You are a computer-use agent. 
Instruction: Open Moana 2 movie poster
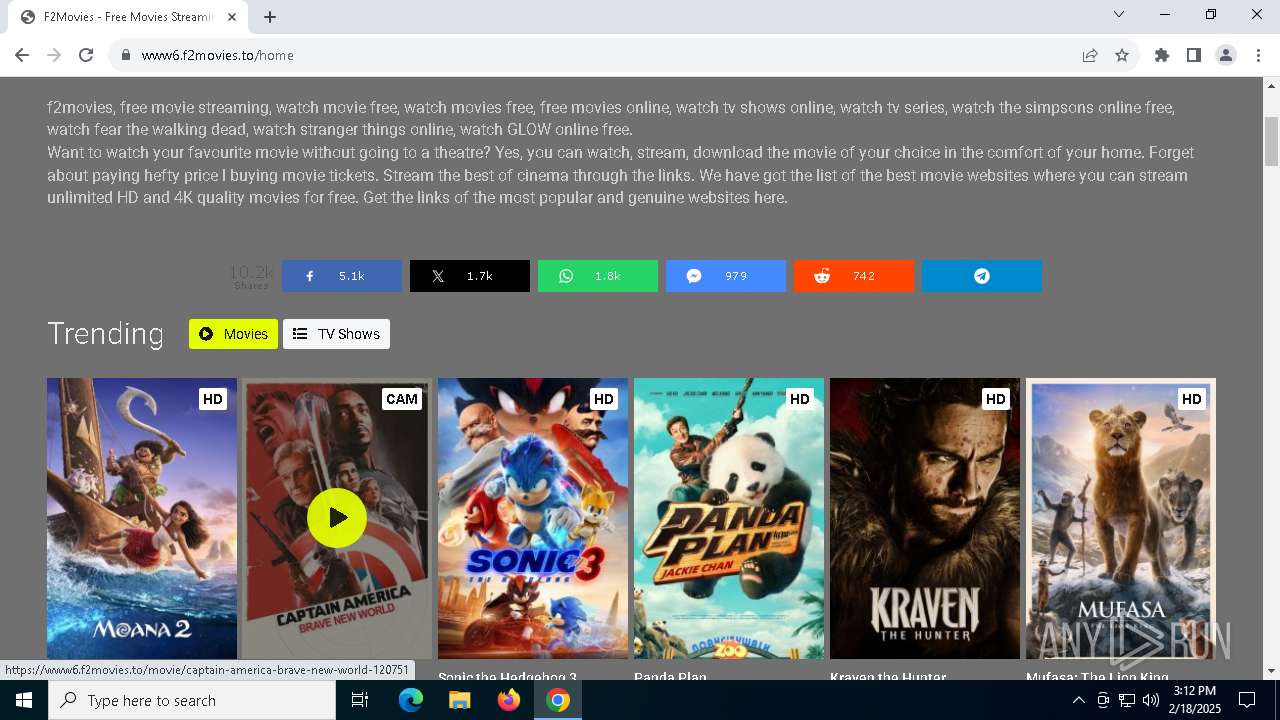click(x=142, y=518)
